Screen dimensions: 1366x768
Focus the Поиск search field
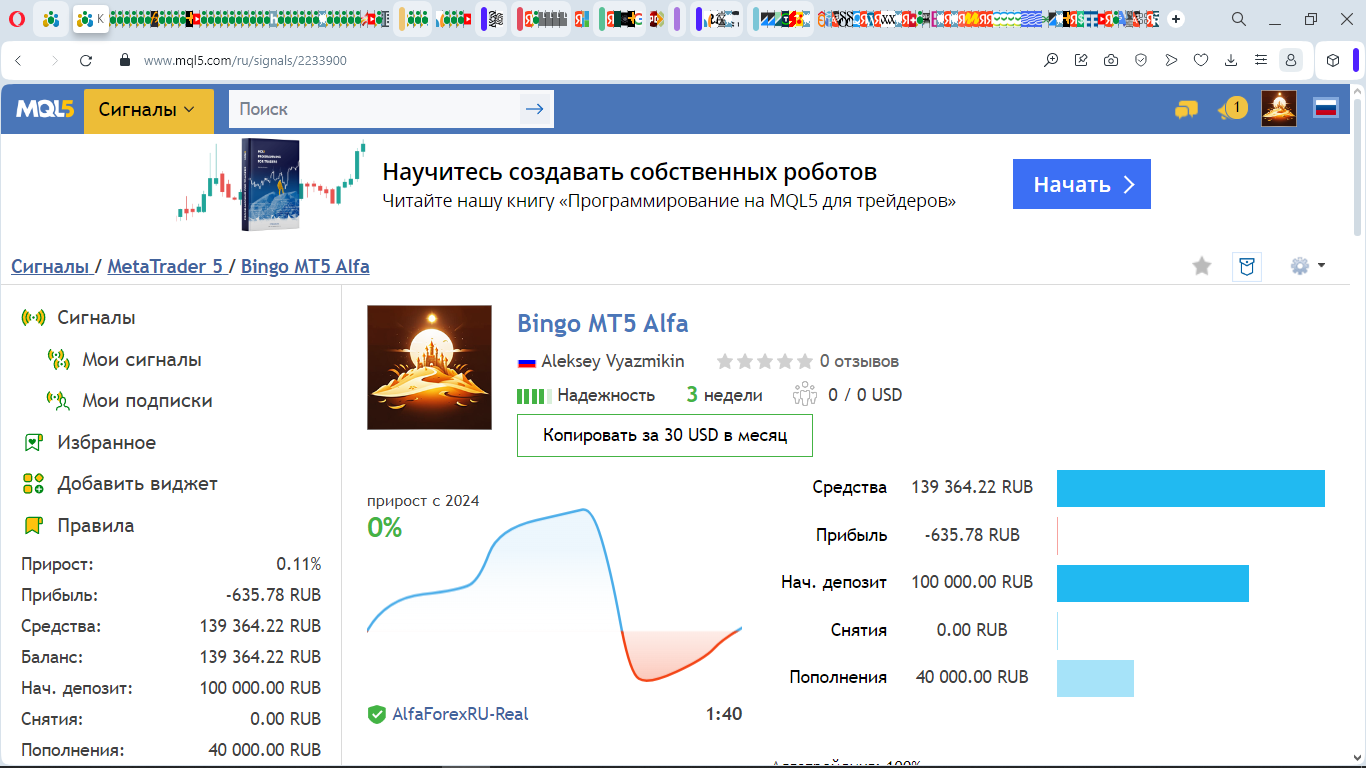(375, 109)
